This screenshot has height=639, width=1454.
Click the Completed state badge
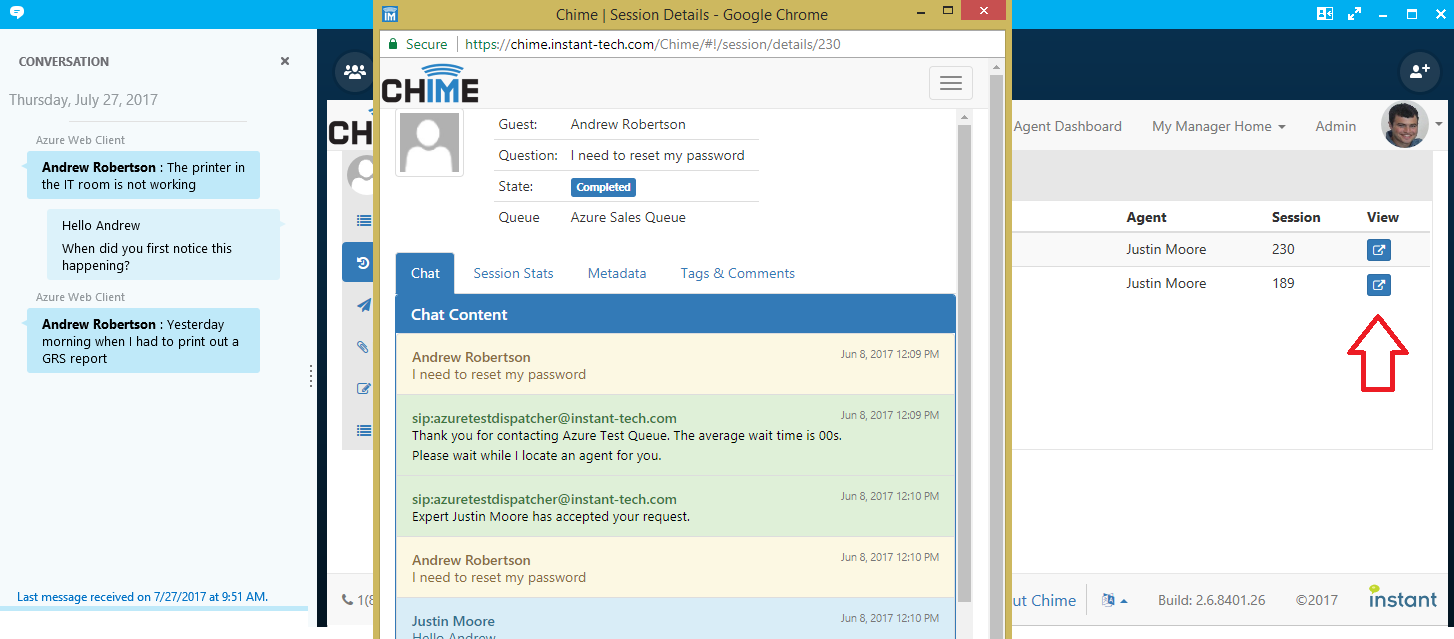tap(603, 187)
